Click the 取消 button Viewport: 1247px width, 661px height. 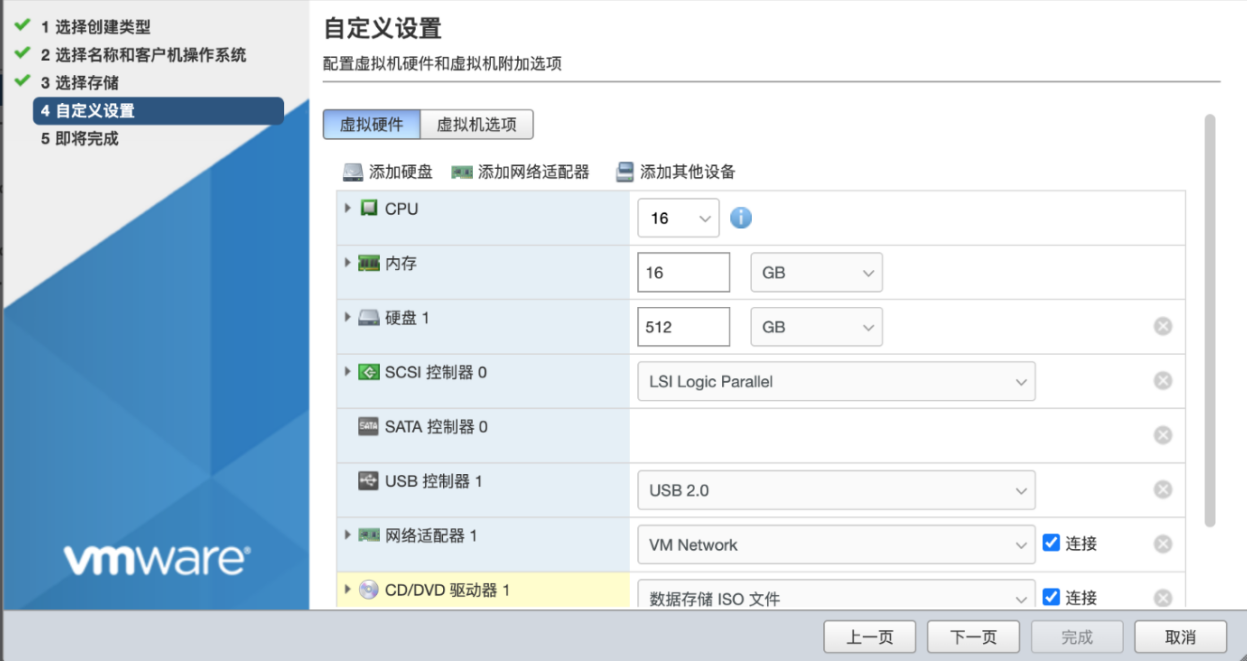pyautogui.click(x=1180, y=637)
